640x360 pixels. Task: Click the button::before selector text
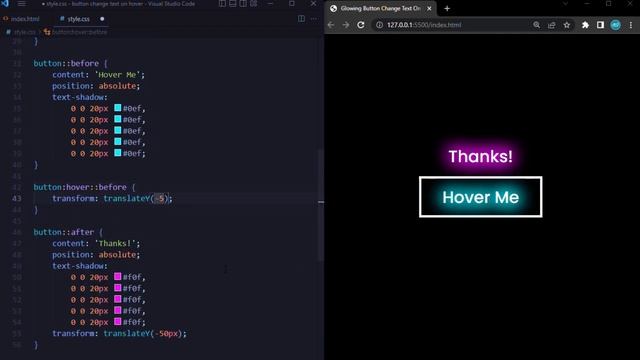click(66, 63)
